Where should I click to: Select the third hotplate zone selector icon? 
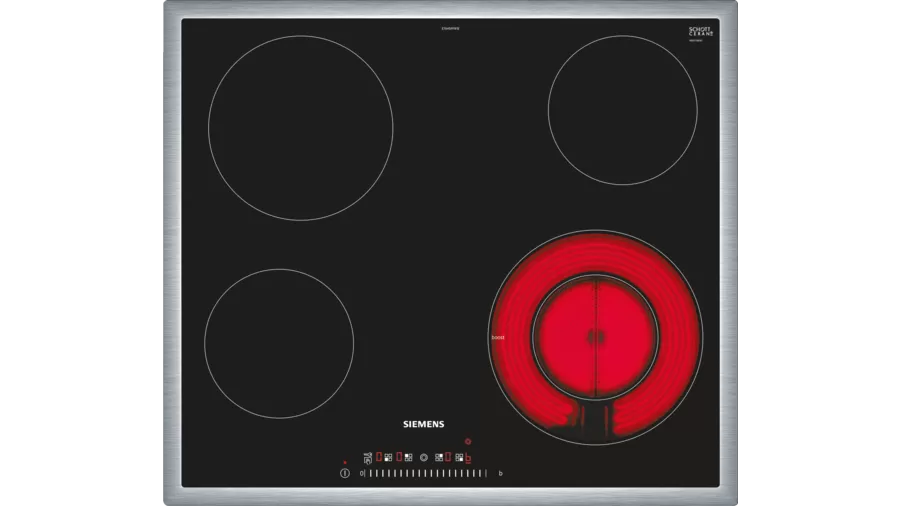tap(440, 457)
